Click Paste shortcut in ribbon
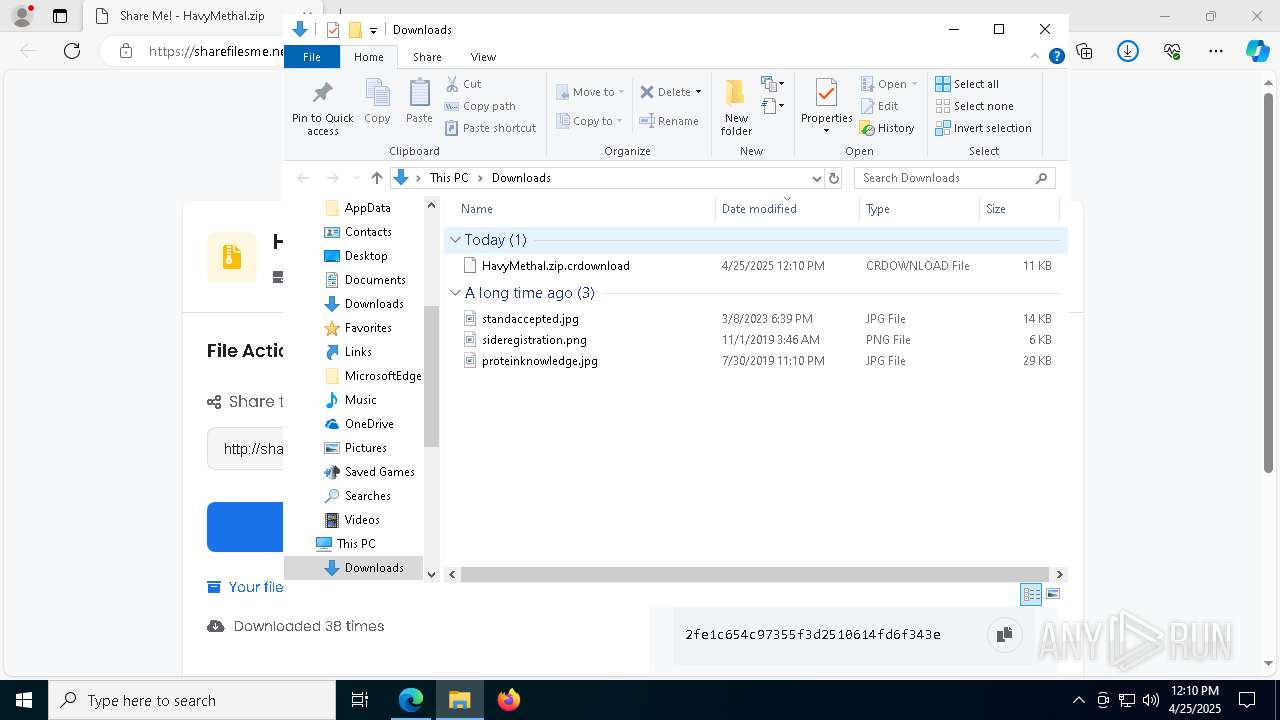This screenshot has width=1280, height=720. pos(491,128)
